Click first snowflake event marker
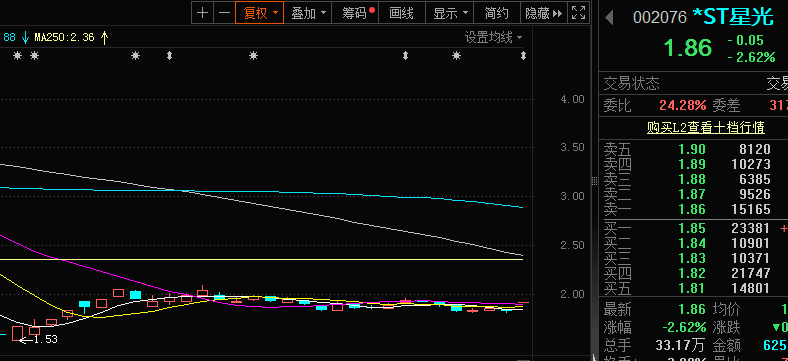 coord(18,56)
